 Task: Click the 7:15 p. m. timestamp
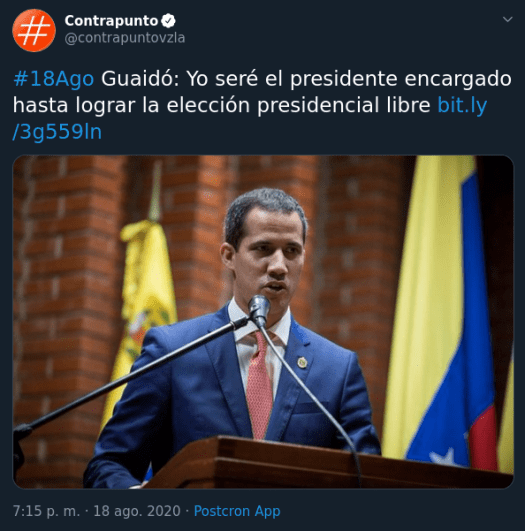pyautogui.click(x=46, y=511)
